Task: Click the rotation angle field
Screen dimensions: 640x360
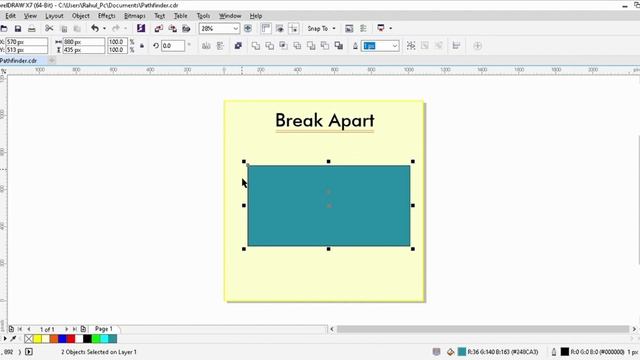Action: coord(173,46)
